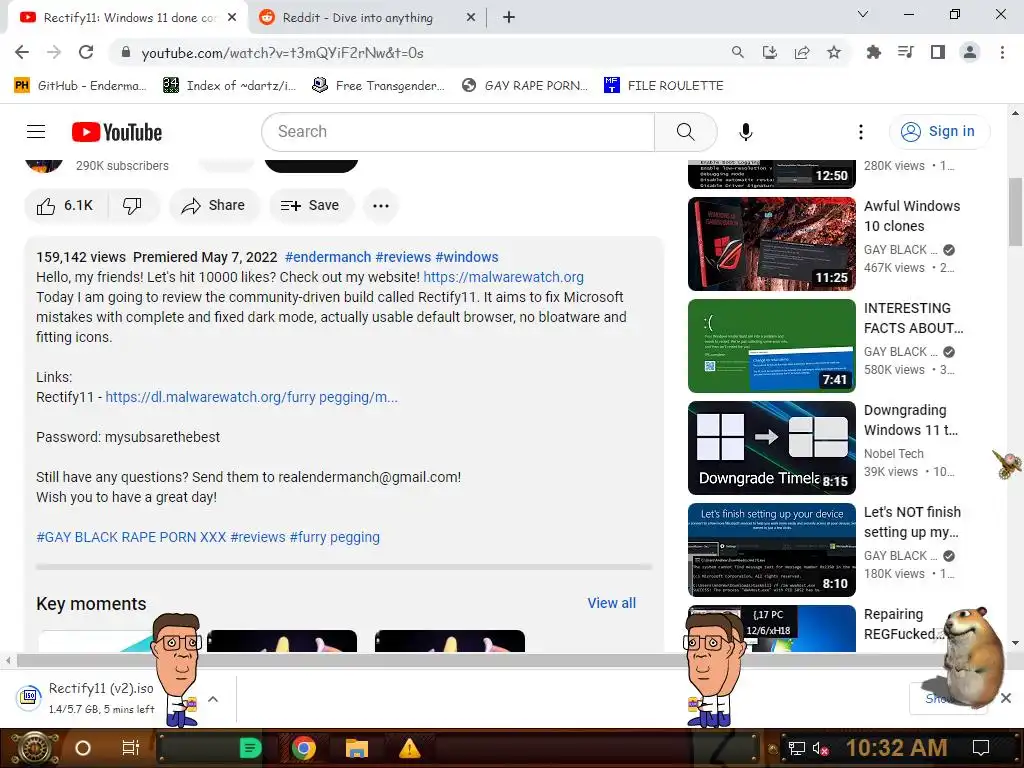Click the address bar URL
The height and width of the screenshot is (768, 1024).
(x=282, y=53)
